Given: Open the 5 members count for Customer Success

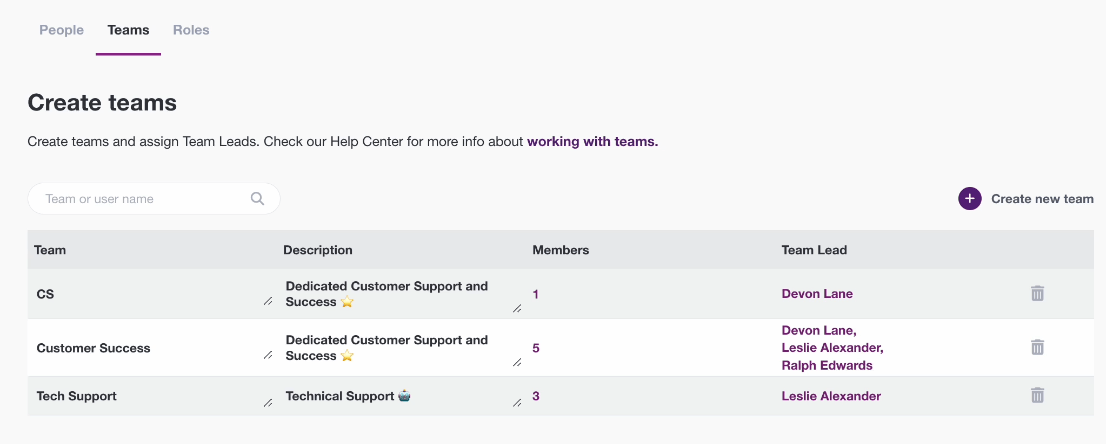Looking at the screenshot, I should point(536,348).
